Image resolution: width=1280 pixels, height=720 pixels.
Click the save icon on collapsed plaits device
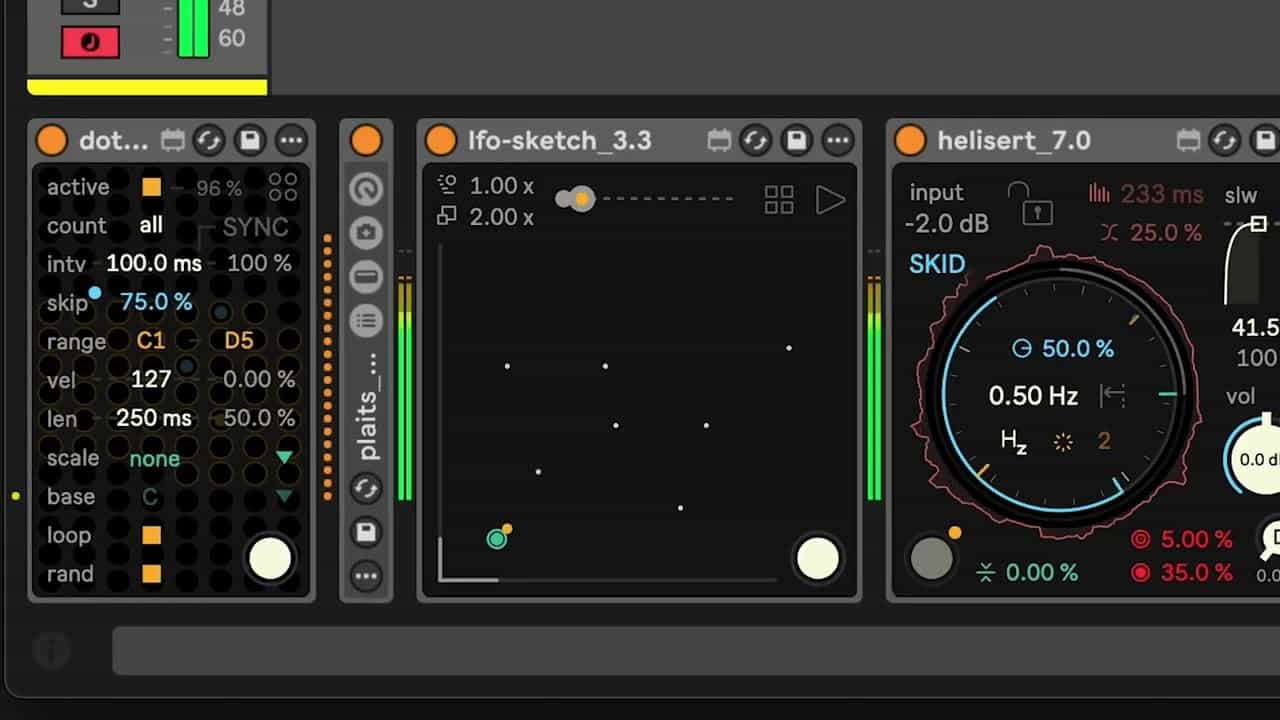[366, 532]
